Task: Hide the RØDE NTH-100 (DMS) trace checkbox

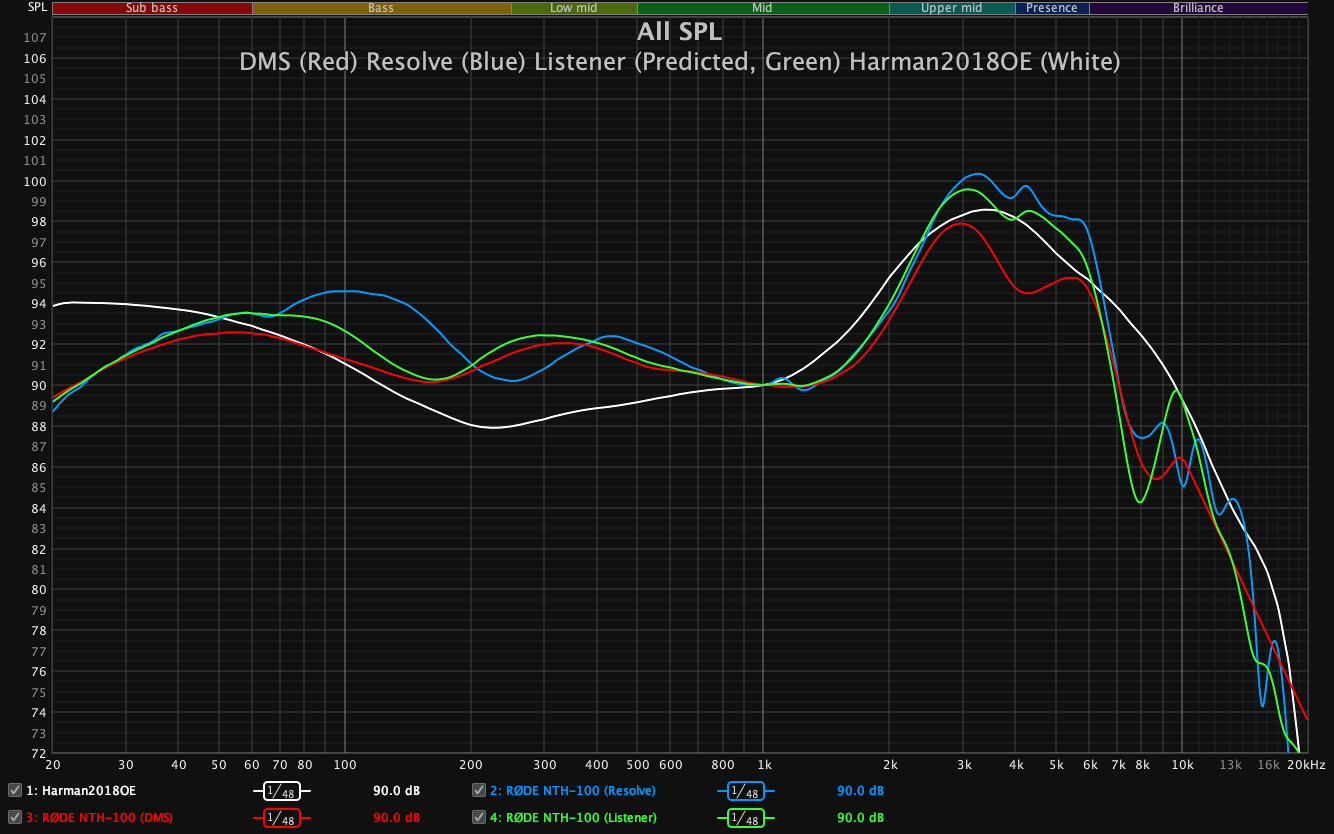Action: 15,818
